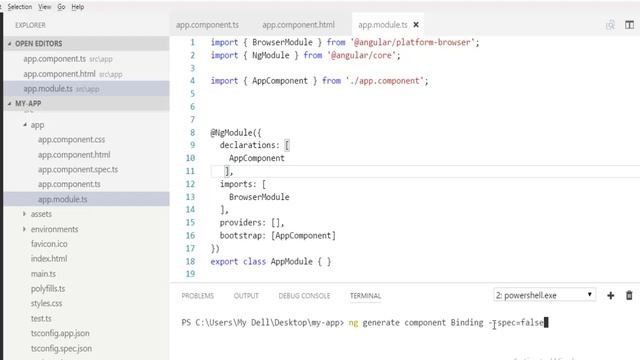Click the terminal command input line

pyautogui.click(x=365, y=322)
